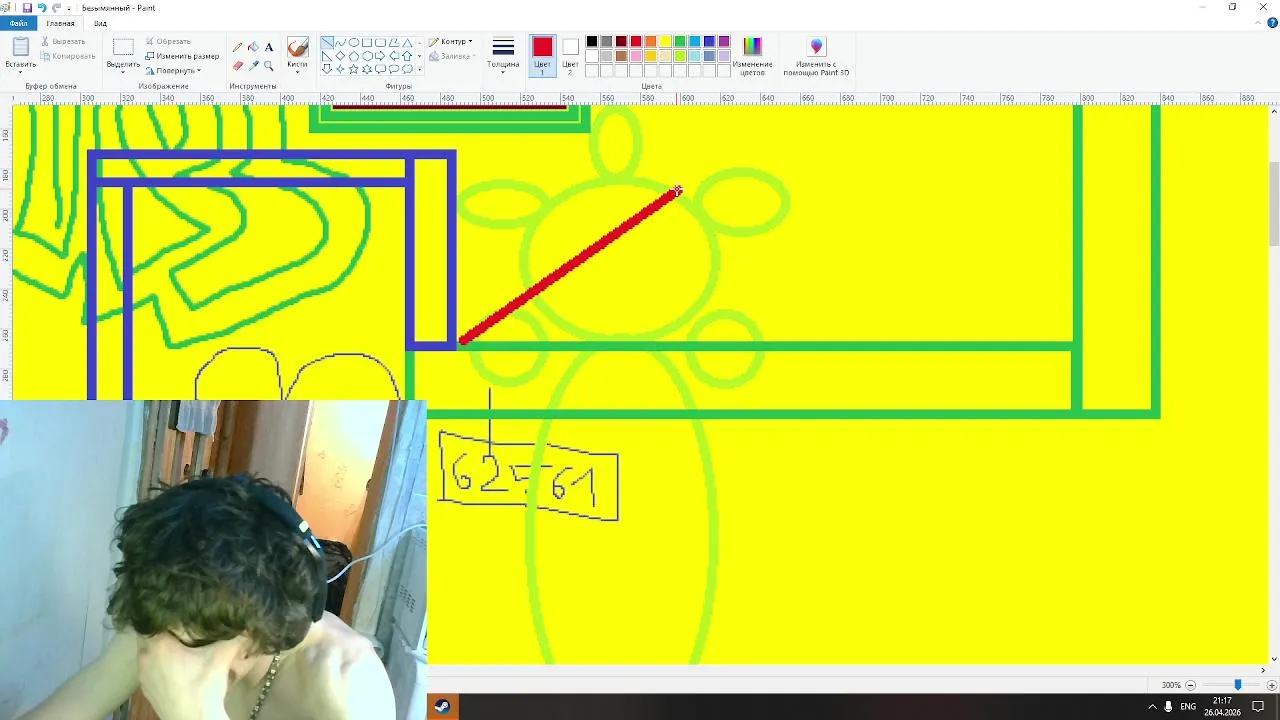This screenshot has height=720, width=1280.
Task: Click zoom in plus button
Action: [1272, 685]
